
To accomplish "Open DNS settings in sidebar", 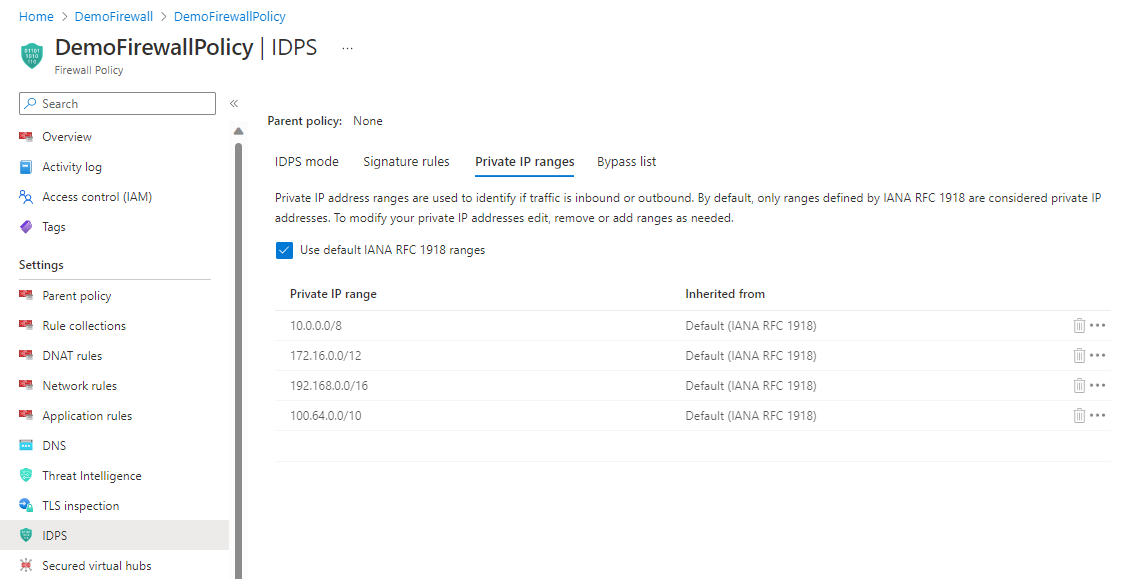I will click(x=54, y=446).
